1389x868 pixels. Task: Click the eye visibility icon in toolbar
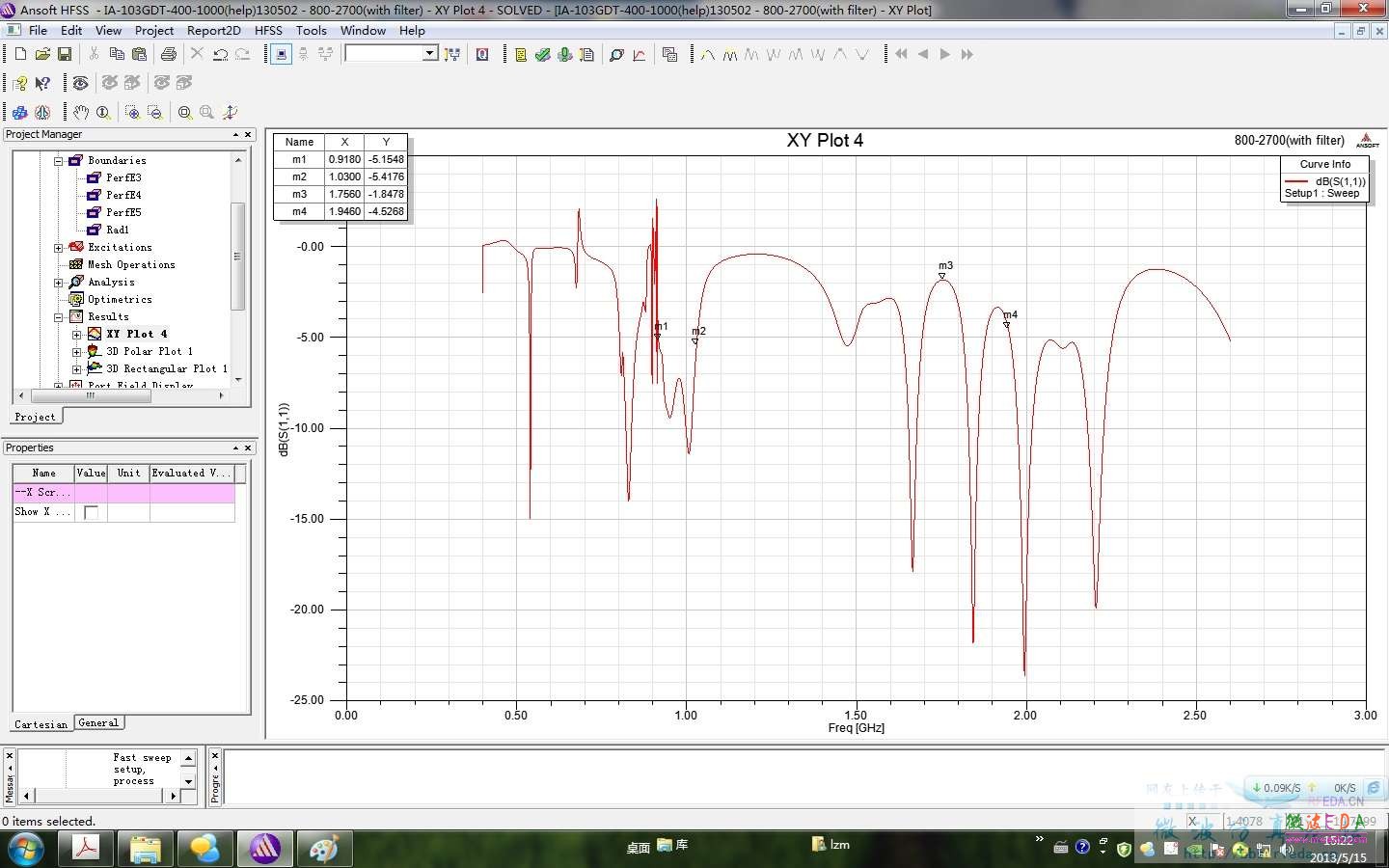click(x=80, y=83)
